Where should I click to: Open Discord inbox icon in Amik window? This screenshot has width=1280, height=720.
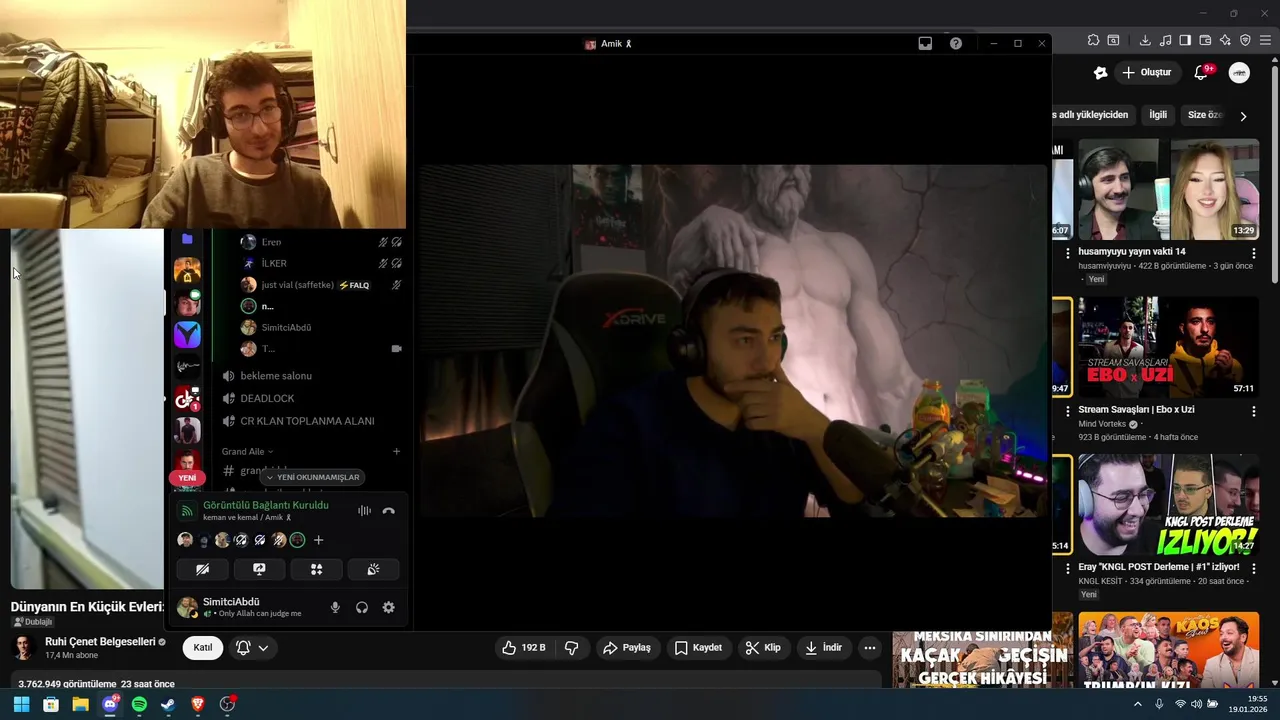click(x=925, y=44)
